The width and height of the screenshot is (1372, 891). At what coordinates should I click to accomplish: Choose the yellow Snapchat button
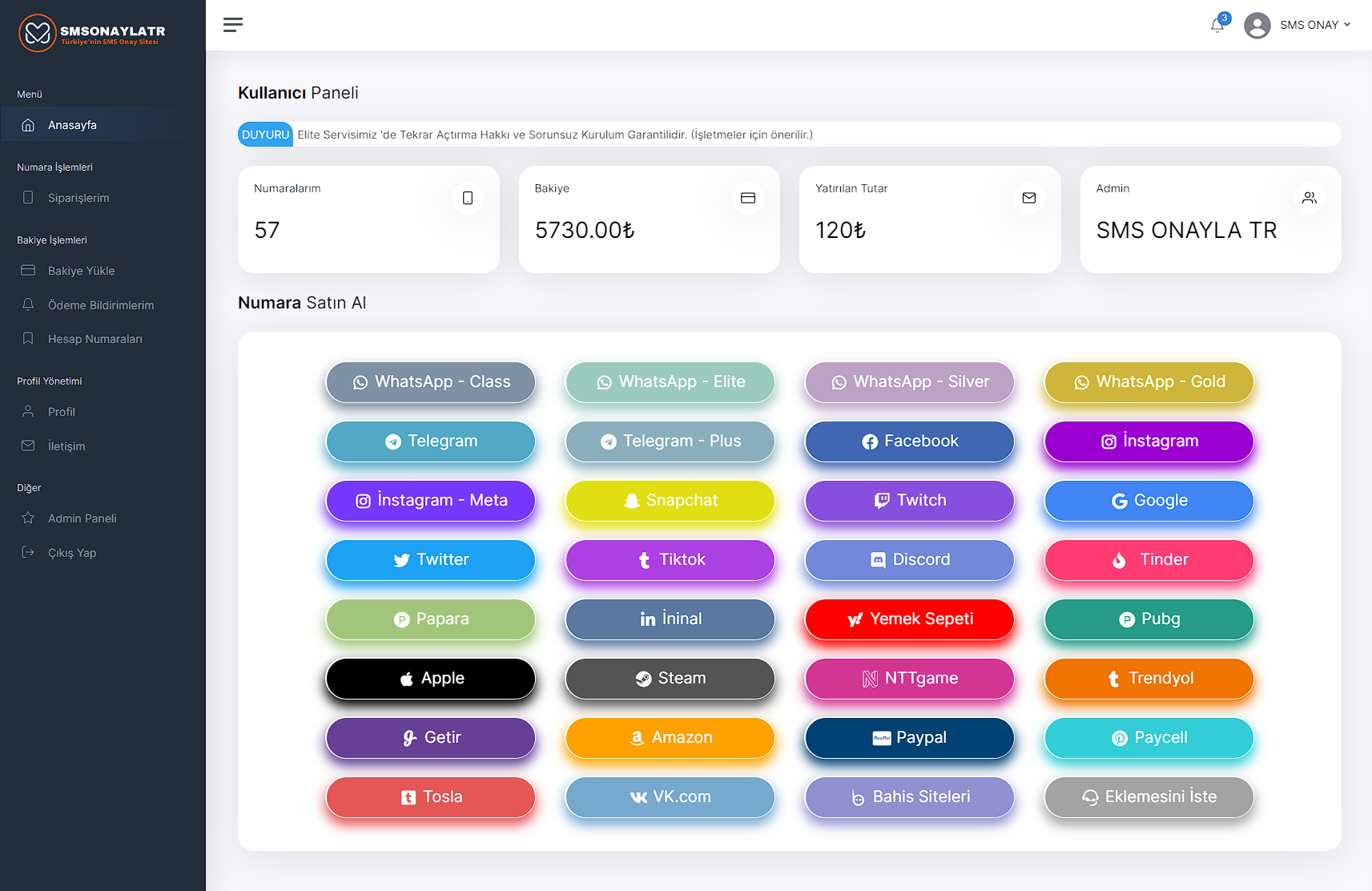670,501
